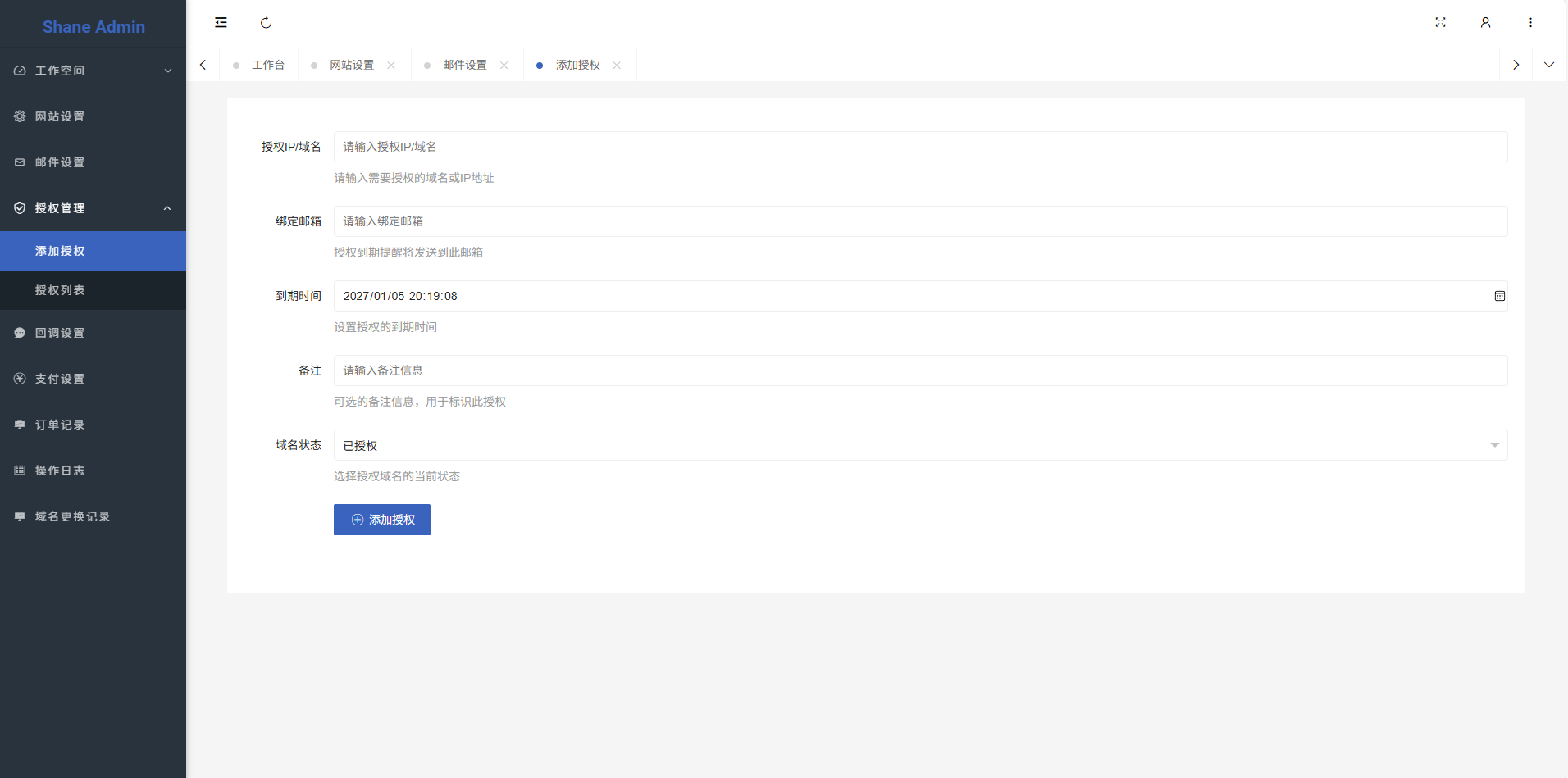Viewport: 1568px width, 778px height.
Task: Open the 域名状态 dropdown
Action: [919, 445]
